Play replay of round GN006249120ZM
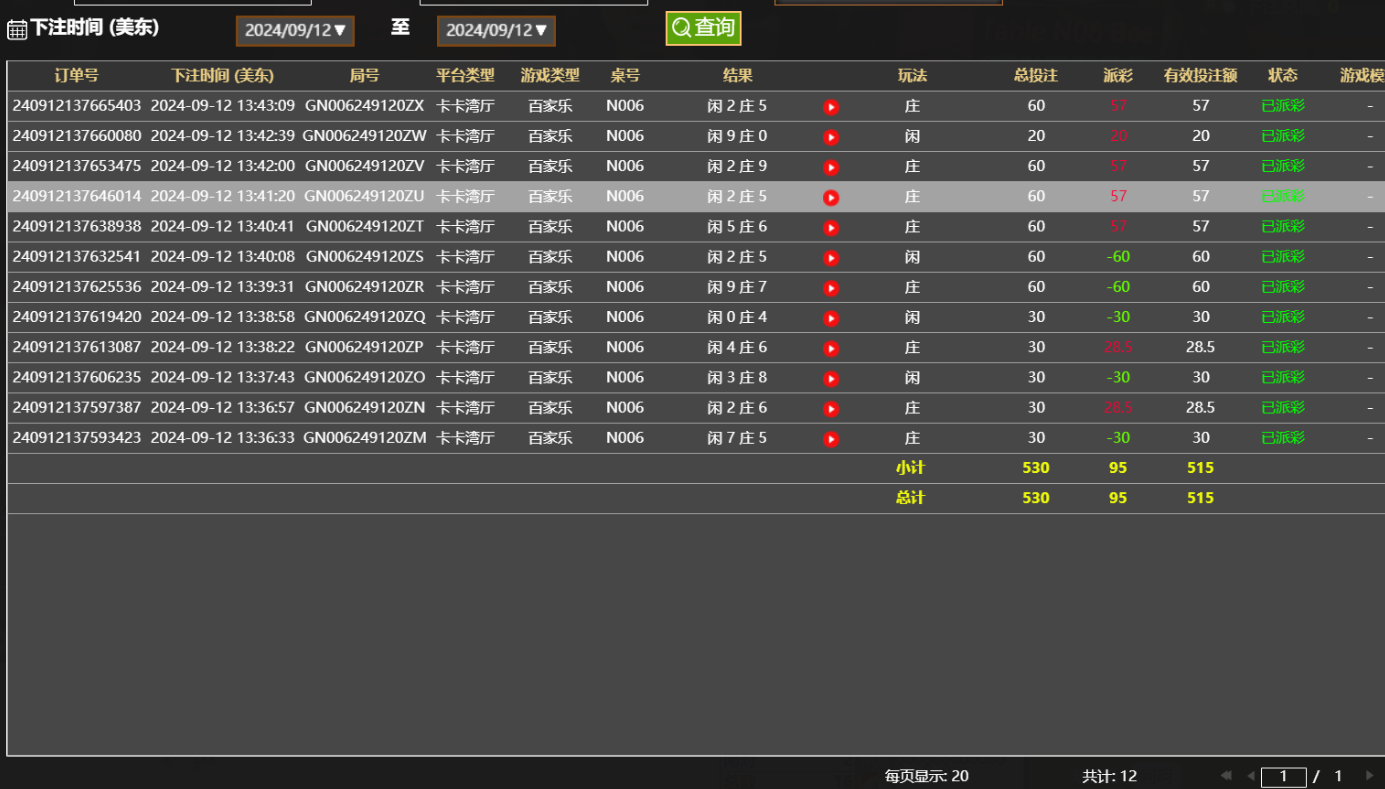 pos(831,439)
